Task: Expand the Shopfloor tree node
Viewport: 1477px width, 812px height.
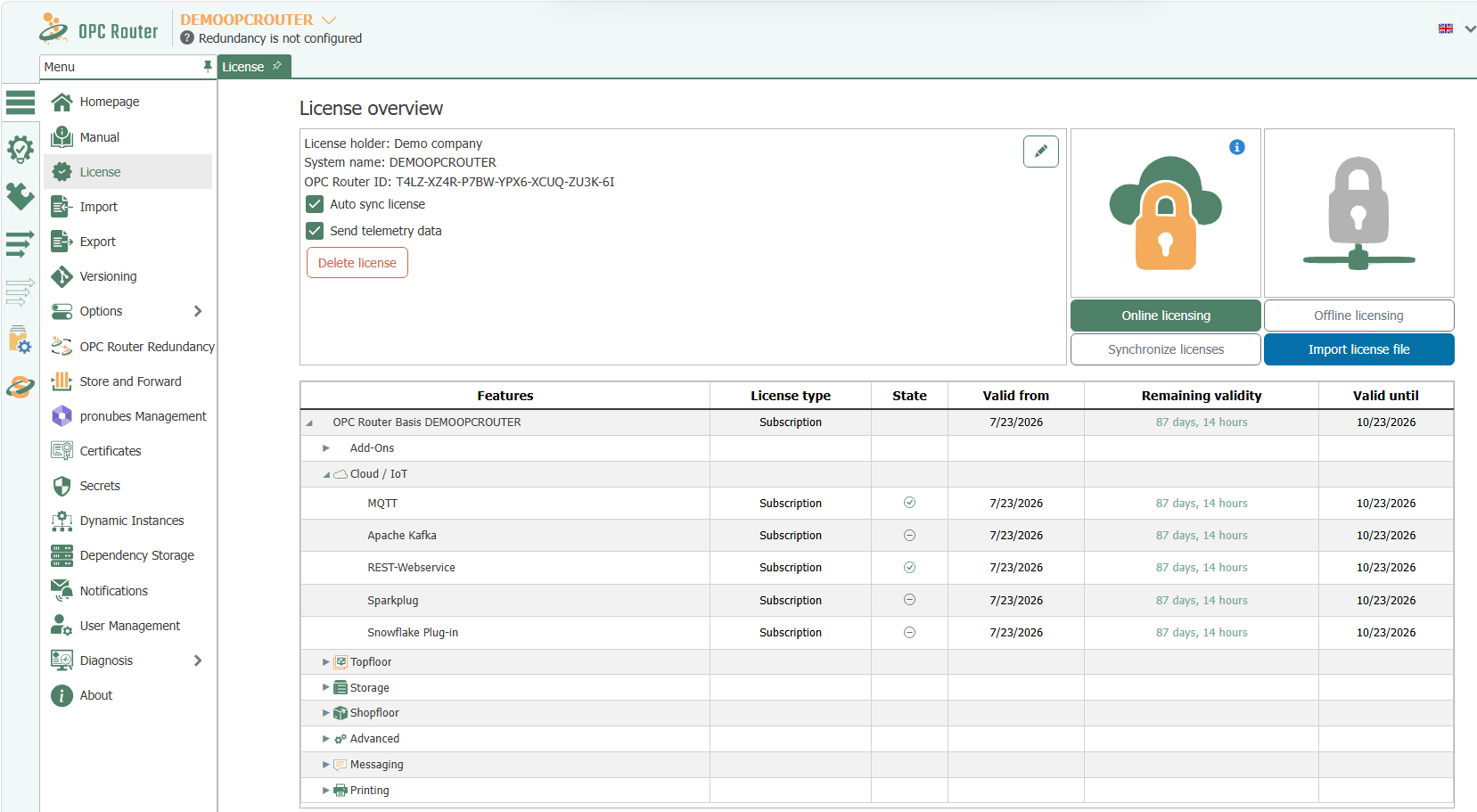Action: coord(326,713)
